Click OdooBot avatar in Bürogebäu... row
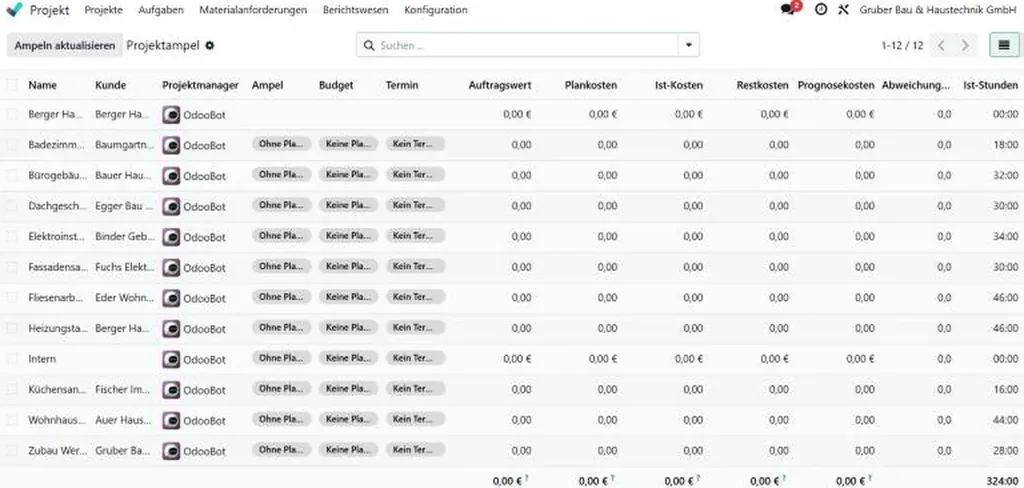The height and width of the screenshot is (488, 1024). [x=171, y=176]
